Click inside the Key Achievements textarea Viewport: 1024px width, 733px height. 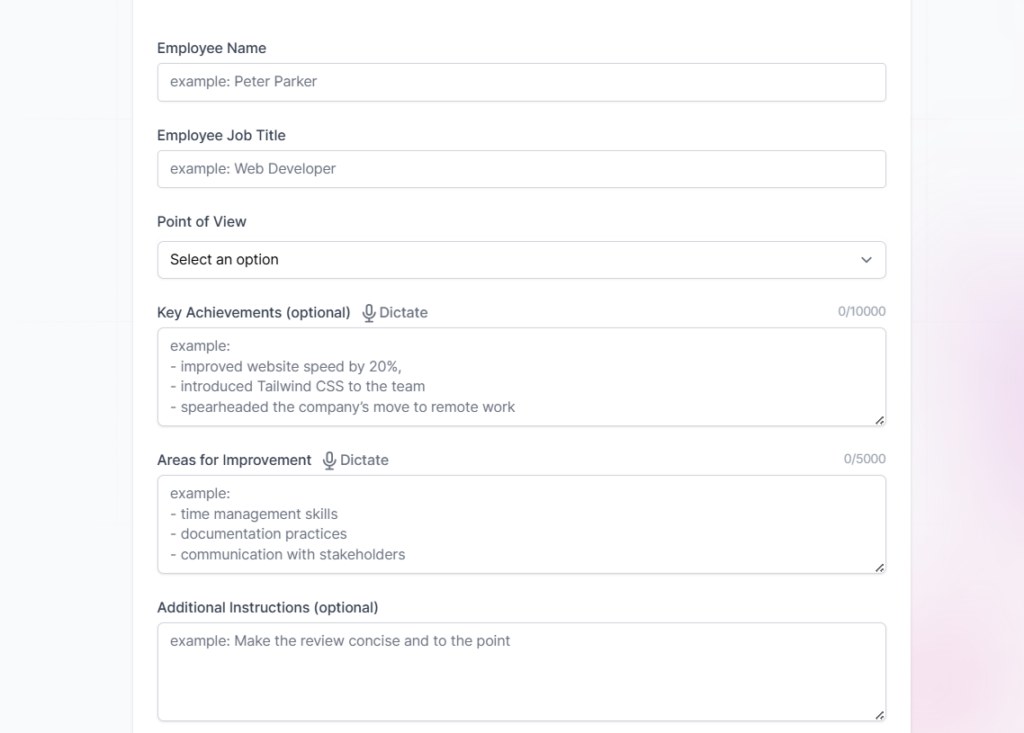click(x=521, y=377)
